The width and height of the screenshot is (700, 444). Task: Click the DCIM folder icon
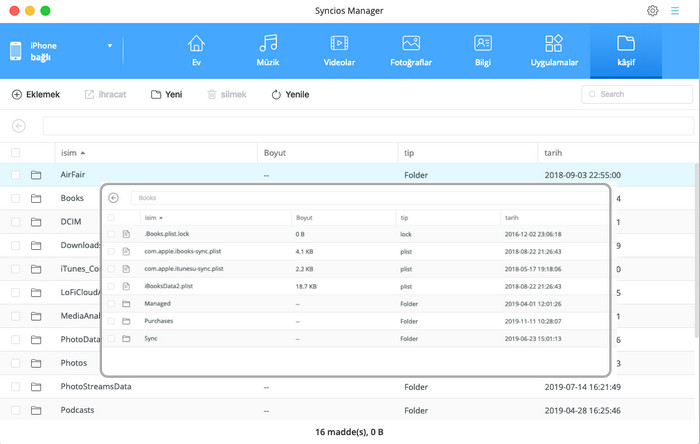point(36,222)
